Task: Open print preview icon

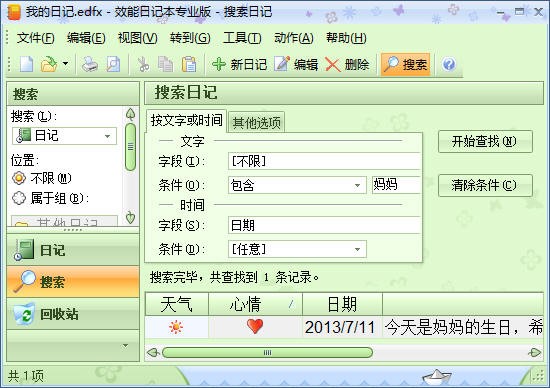Action: click(113, 65)
